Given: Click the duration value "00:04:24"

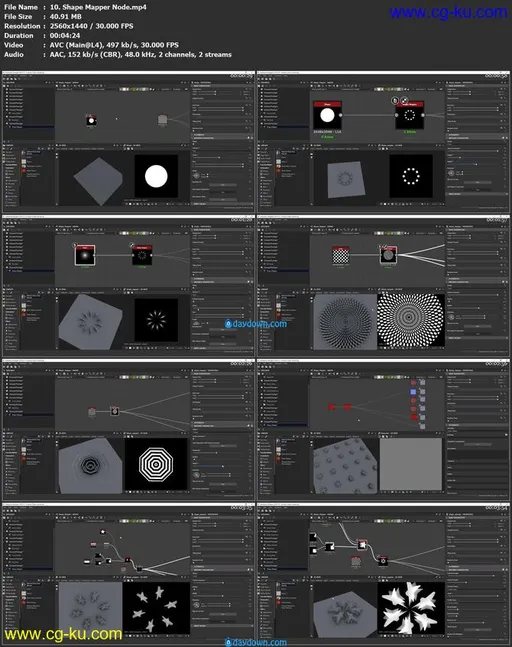Looking at the screenshot, I should [65, 35].
